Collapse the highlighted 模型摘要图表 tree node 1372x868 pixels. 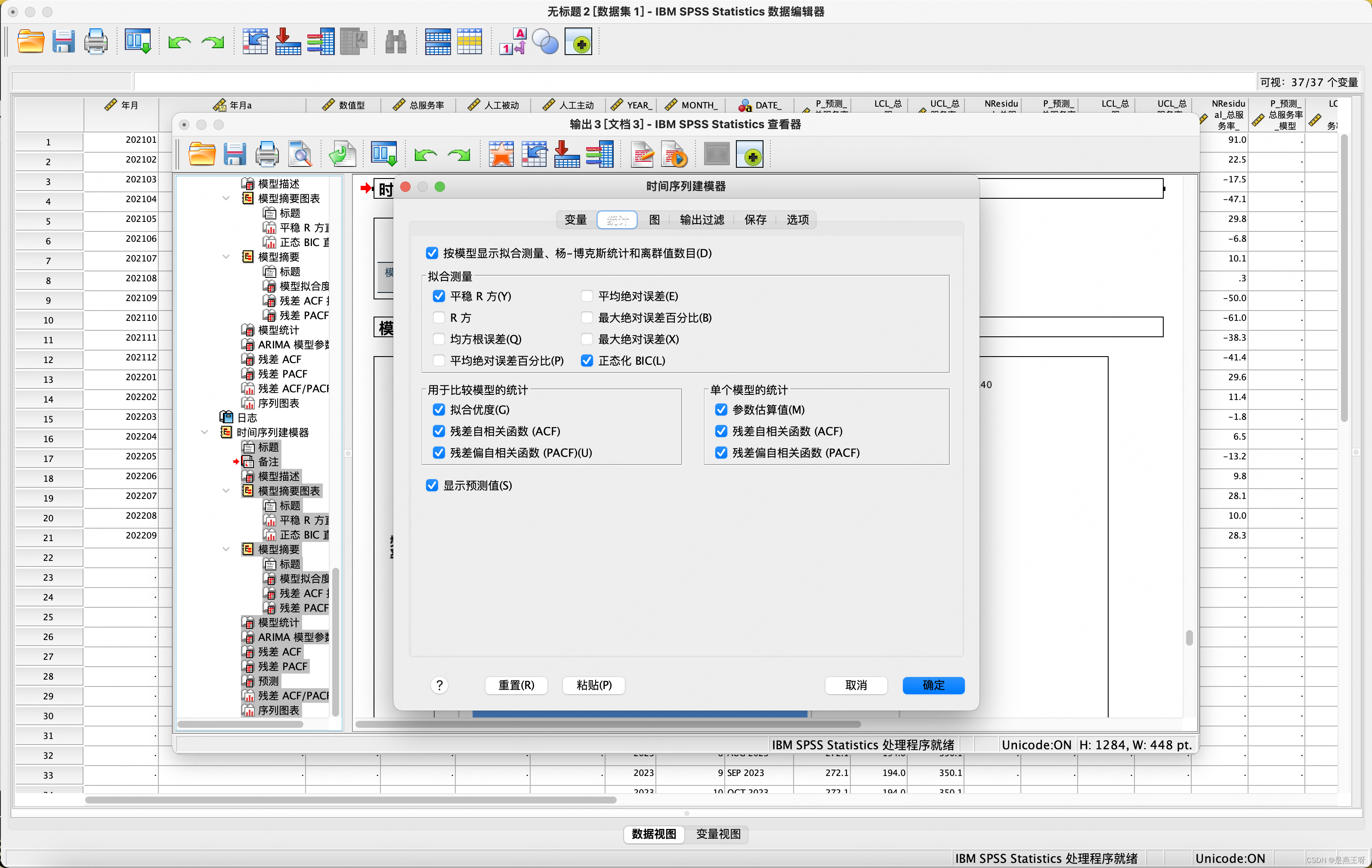pos(226,491)
